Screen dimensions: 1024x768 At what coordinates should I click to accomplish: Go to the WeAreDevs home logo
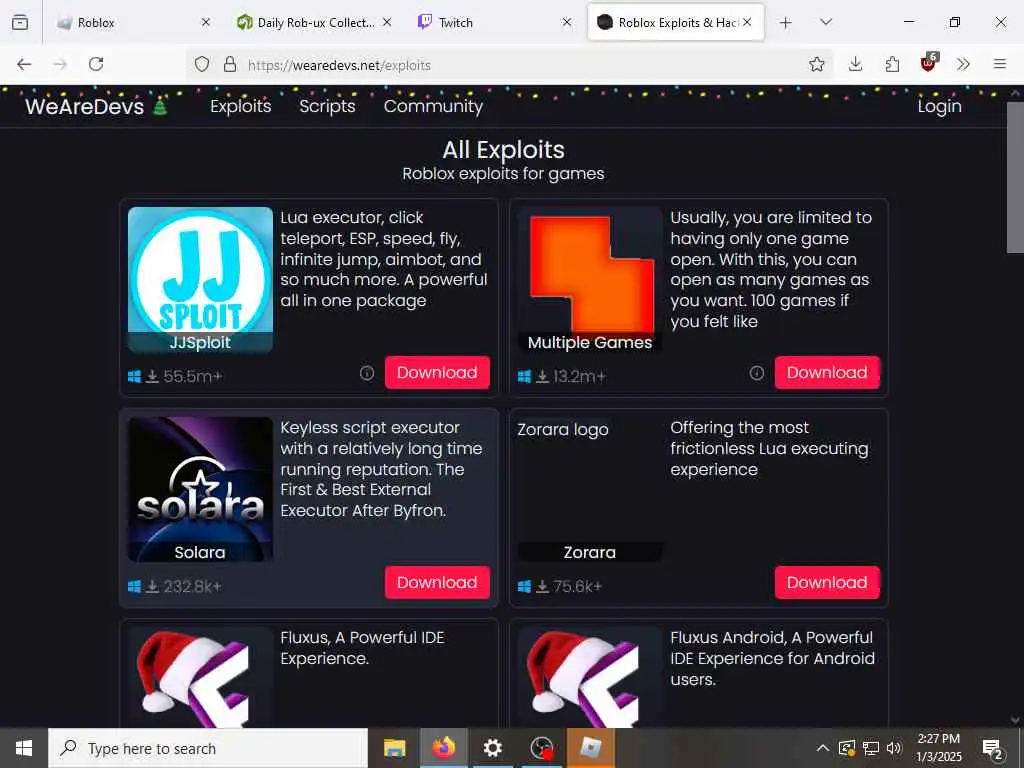pyautogui.click(x=96, y=106)
